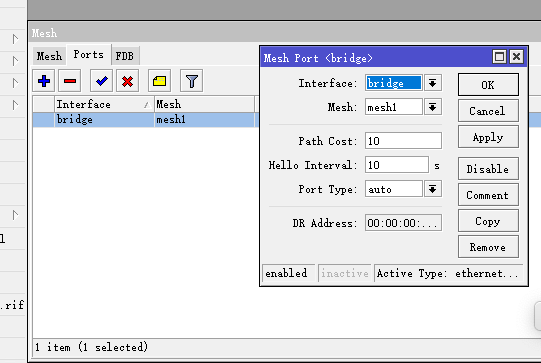
Task: Click the Active Type ethernet status
Action: pyautogui.click(x=449, y=273)
